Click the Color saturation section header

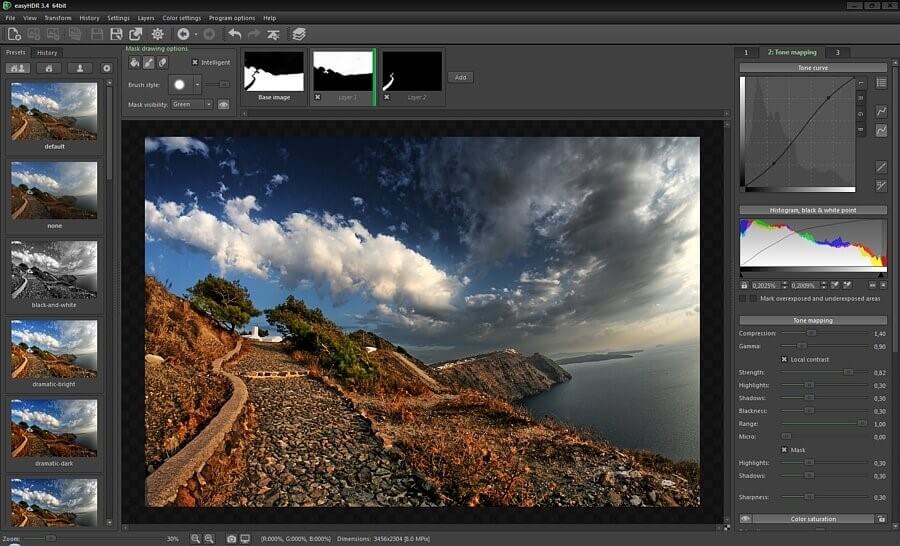point(813,518)
